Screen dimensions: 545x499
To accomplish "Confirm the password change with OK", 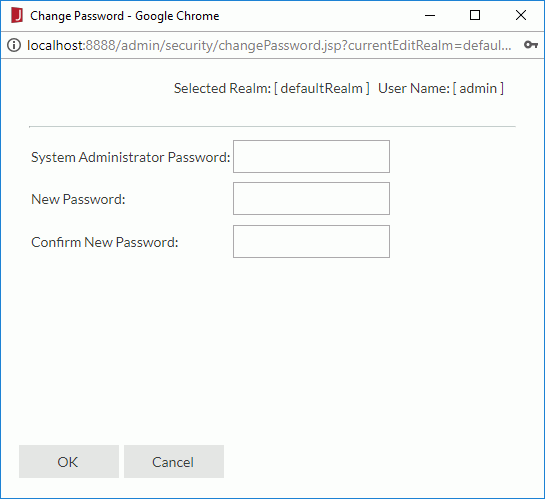I will 69,461.
